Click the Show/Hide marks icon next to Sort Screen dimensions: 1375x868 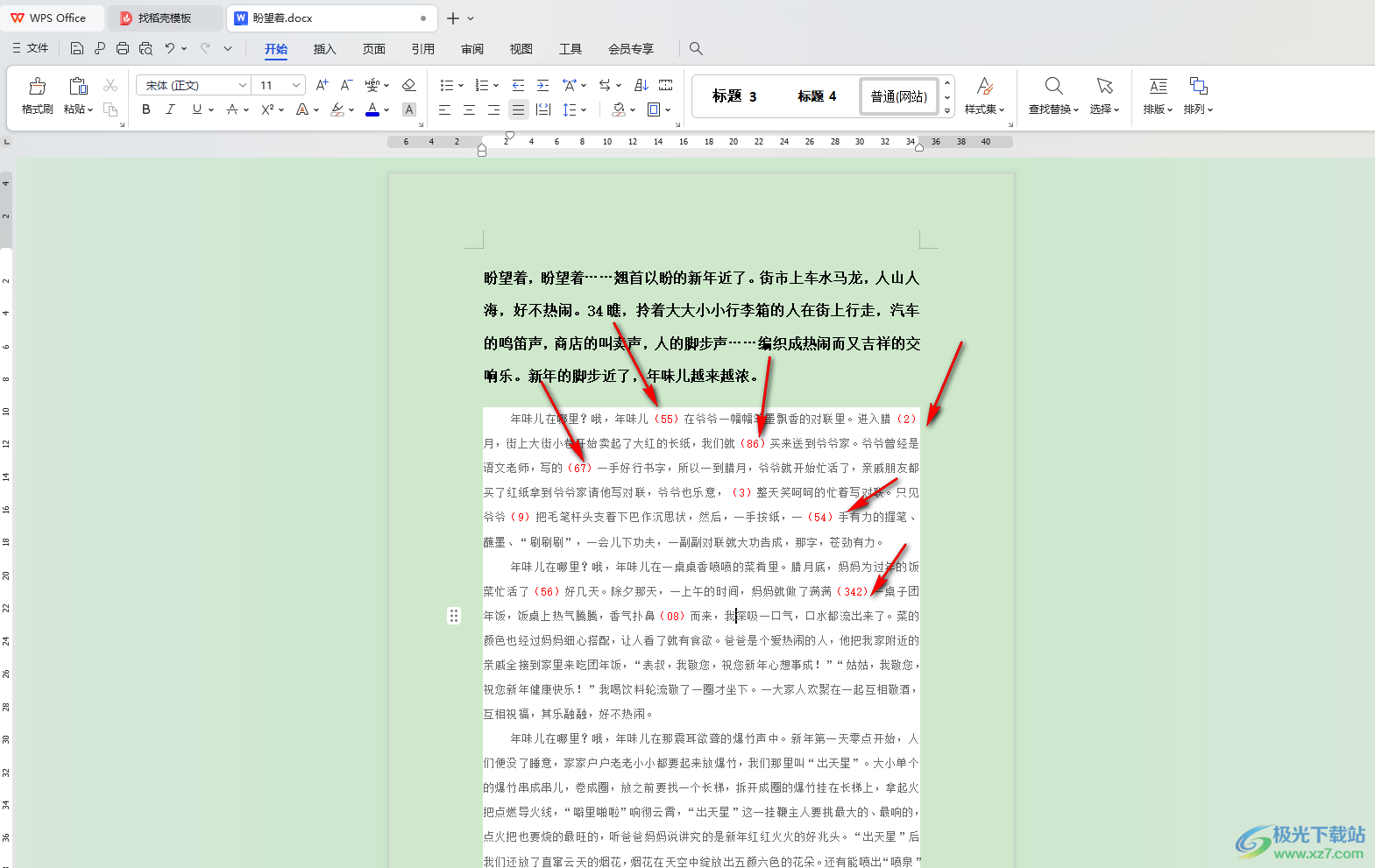[x=666, y=85]
